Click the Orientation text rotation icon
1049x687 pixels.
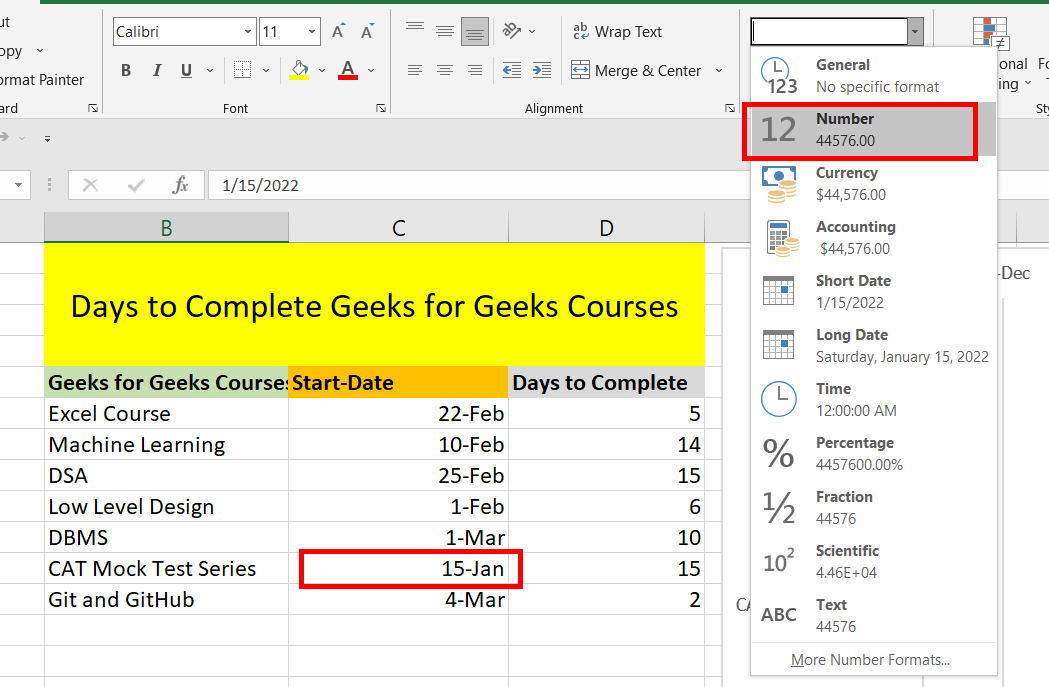point(512,31)
